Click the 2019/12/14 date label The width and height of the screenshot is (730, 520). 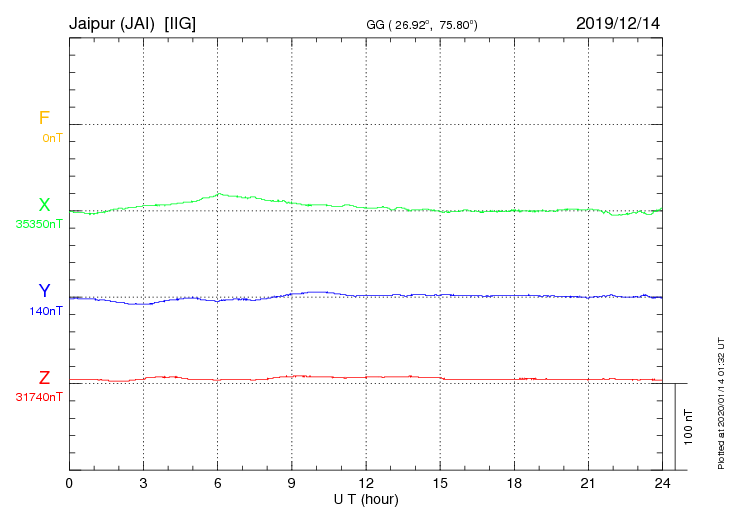point(618,23)
